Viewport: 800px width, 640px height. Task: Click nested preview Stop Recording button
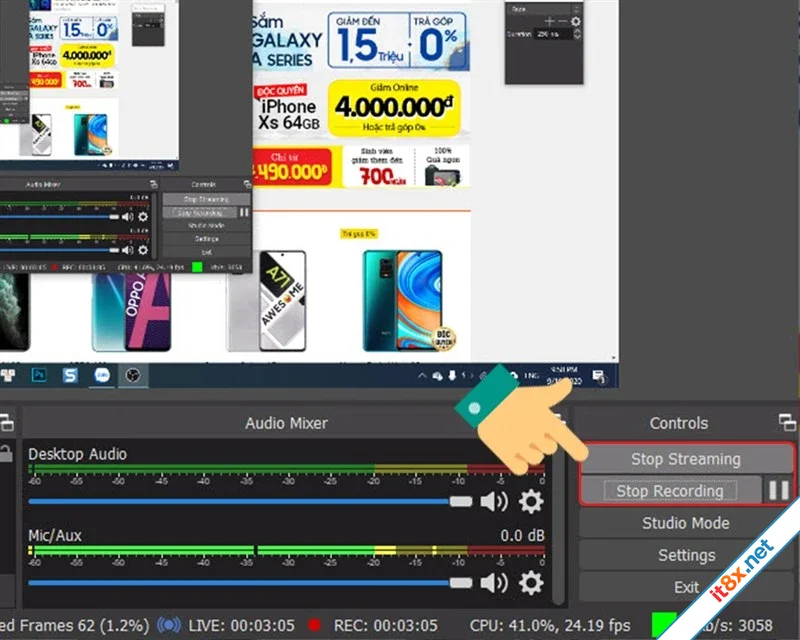pos(200,212)
